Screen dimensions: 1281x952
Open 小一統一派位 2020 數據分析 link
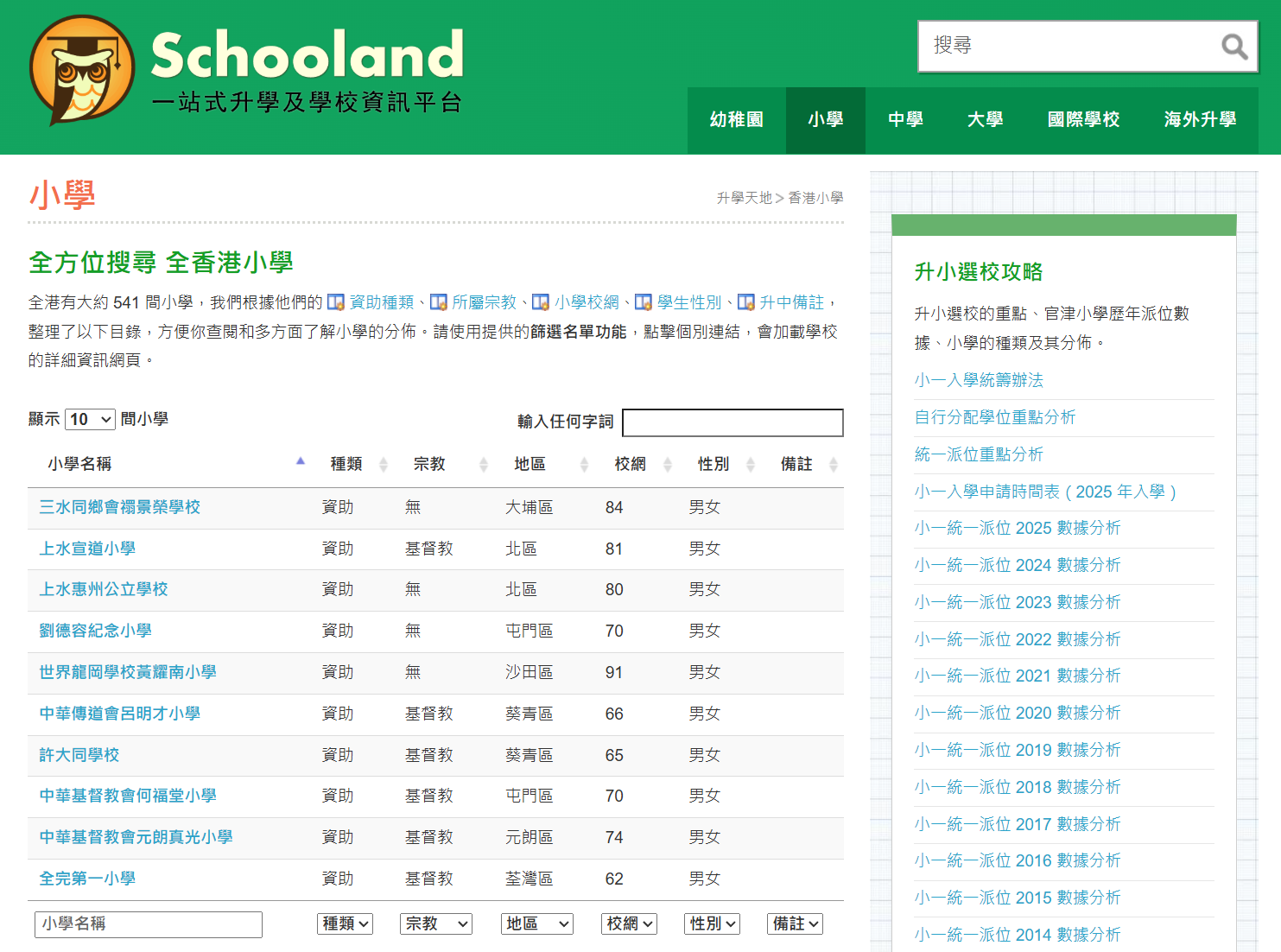coord(1018,713)
